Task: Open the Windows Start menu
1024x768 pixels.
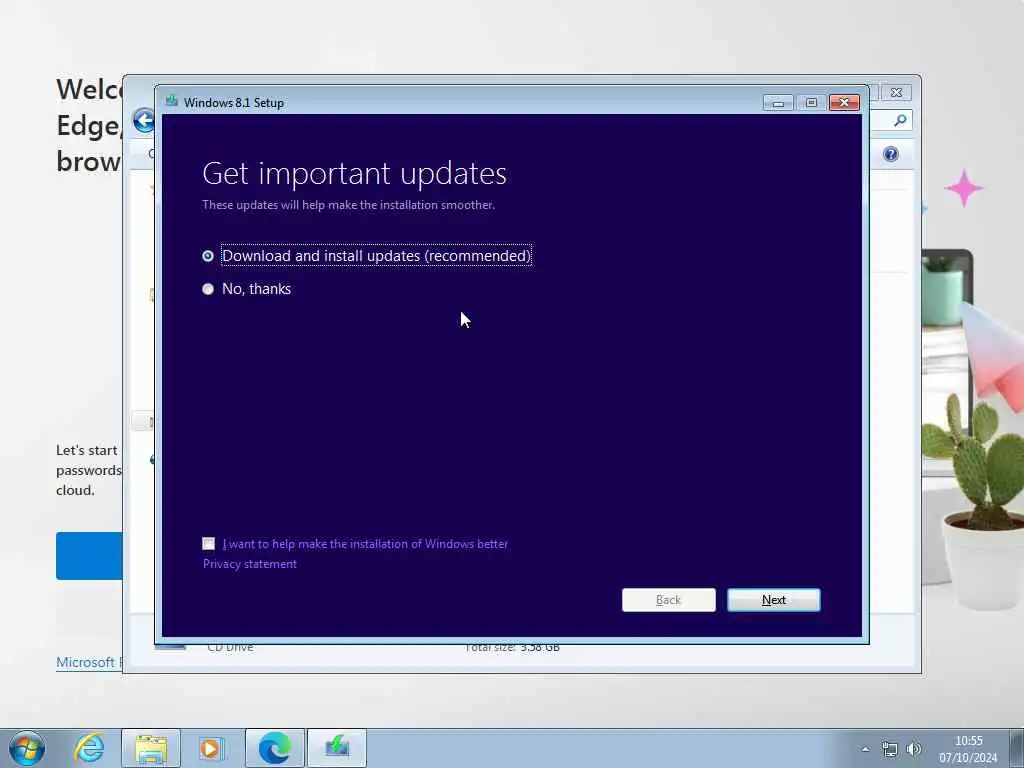Action: coord(27,748)
